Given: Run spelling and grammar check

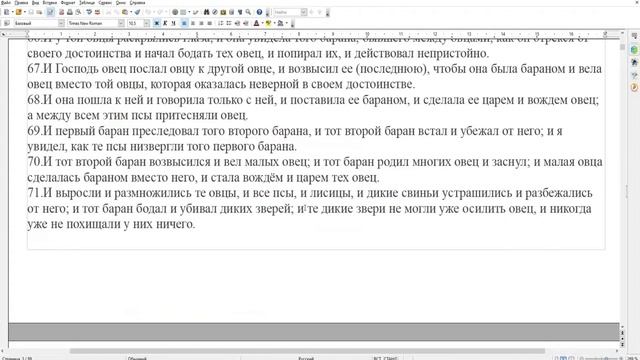Looking at the screenshot, I should click(x=89, y=12).
